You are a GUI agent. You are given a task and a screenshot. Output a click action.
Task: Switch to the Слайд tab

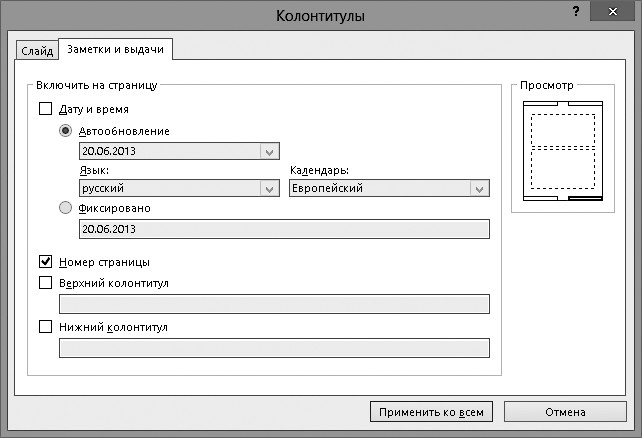(36, 52)
